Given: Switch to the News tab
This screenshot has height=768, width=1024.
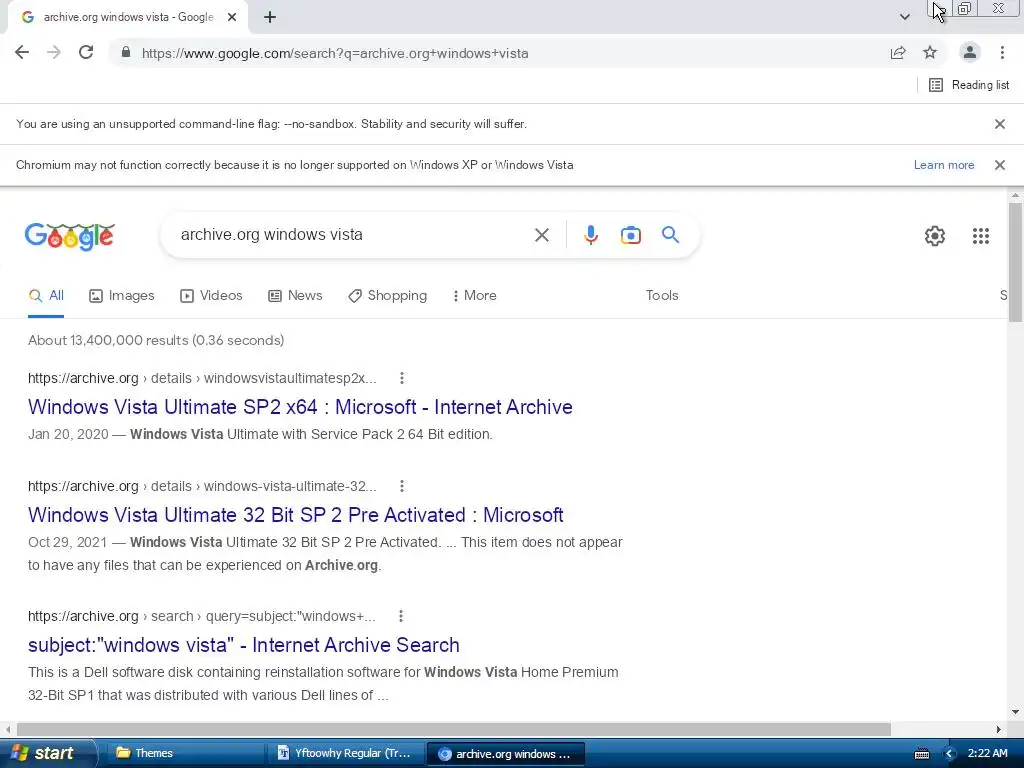Looking at the screenshot, I should [295, 296].
